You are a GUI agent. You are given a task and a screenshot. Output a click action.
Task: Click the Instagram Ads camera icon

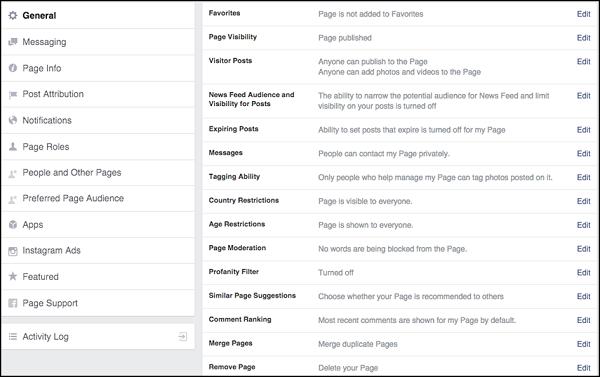pos(13,251)
